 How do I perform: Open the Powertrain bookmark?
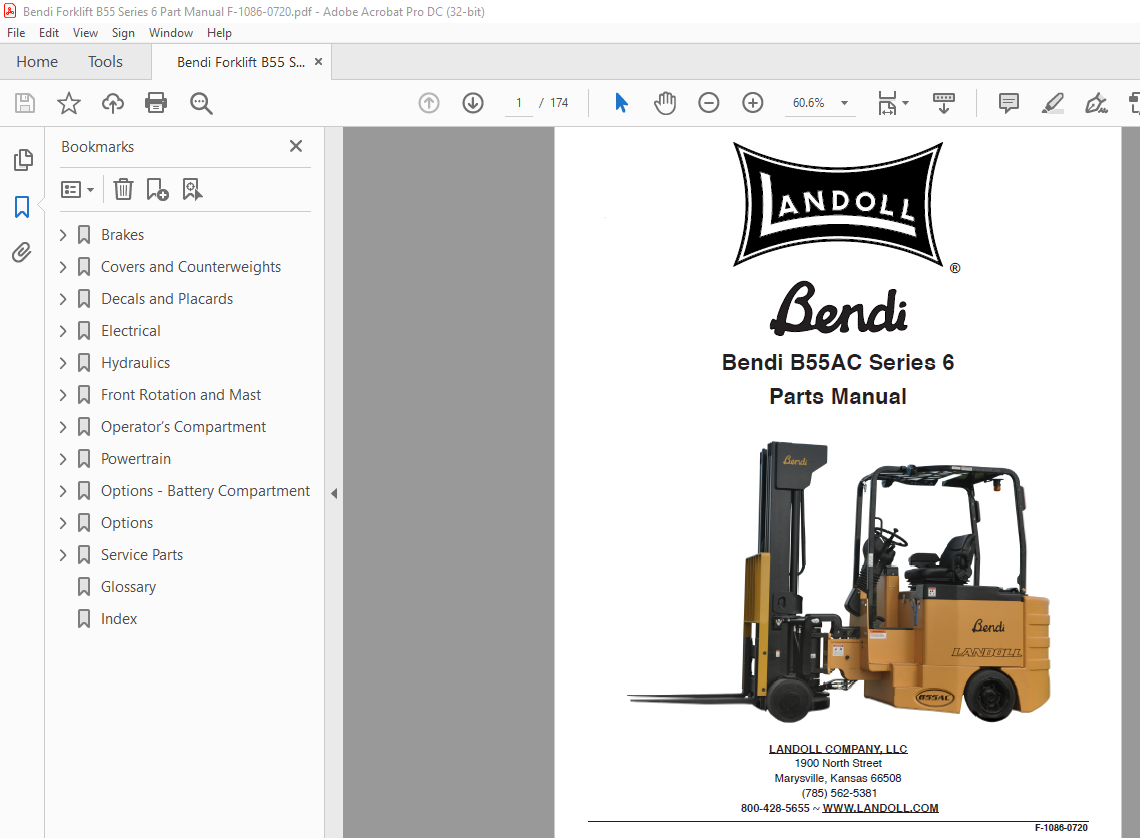tap(135, 459)
